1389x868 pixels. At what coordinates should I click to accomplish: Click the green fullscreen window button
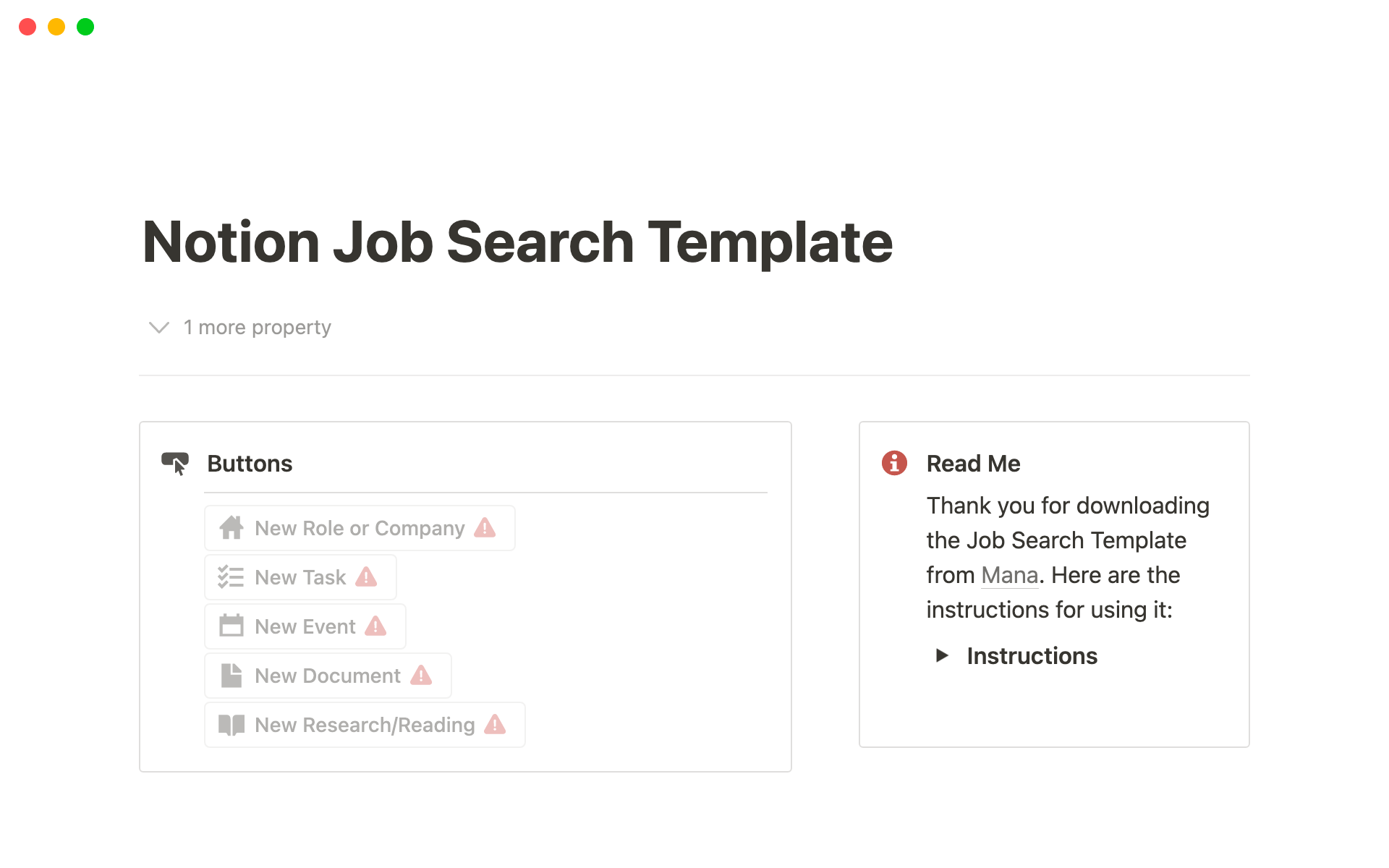85,27
